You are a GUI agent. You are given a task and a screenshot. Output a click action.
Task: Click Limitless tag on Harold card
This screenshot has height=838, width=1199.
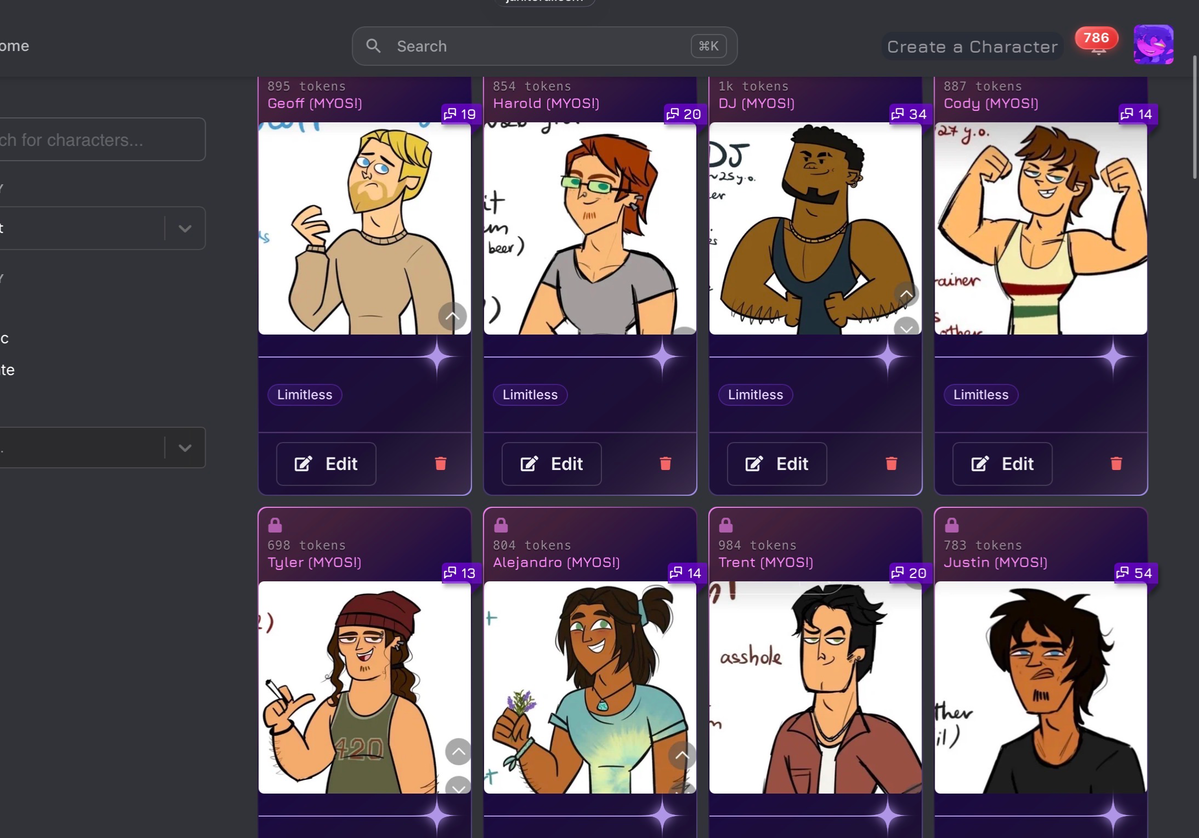[530, 395]
